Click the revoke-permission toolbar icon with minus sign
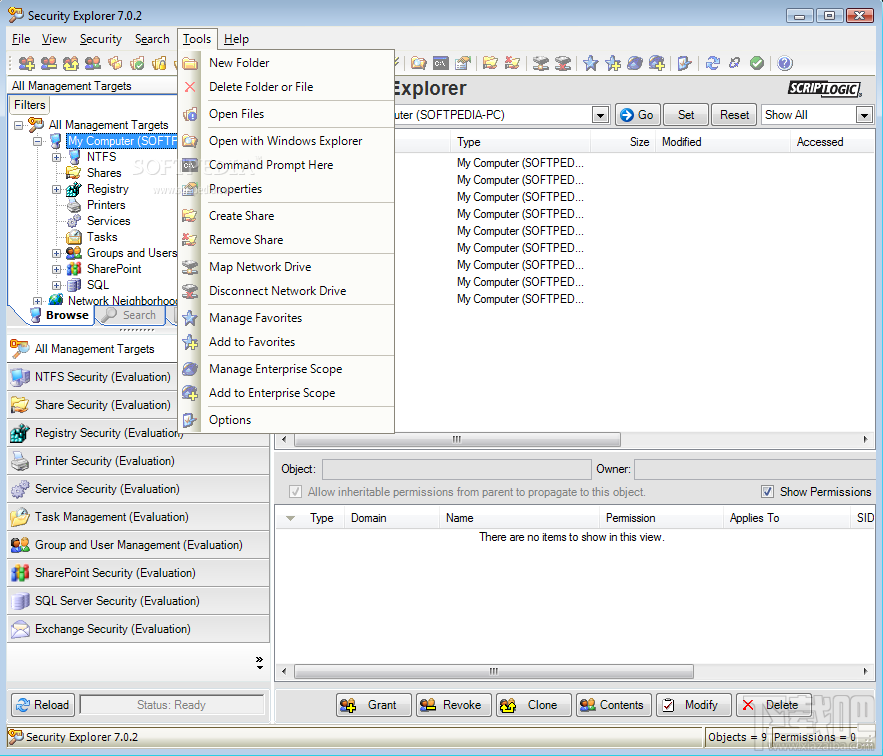Image resolution: width=883 pixels, height=756 pixels. pos(48,63)
